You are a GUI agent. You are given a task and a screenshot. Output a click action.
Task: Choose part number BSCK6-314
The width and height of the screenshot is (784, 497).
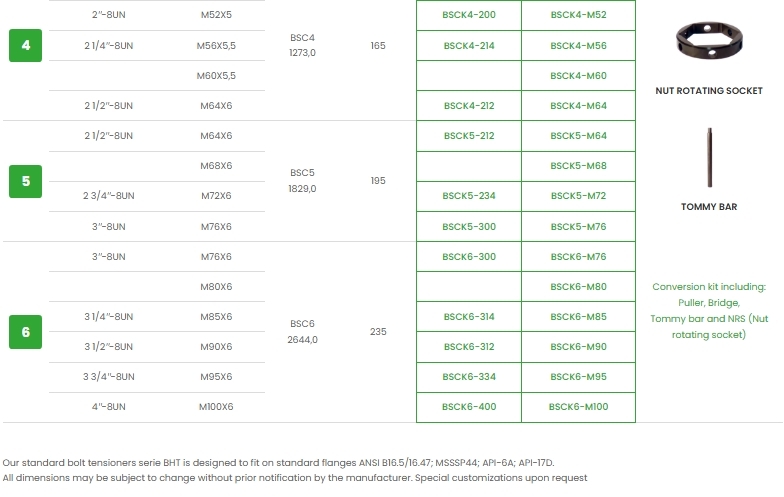coord(468,317)
